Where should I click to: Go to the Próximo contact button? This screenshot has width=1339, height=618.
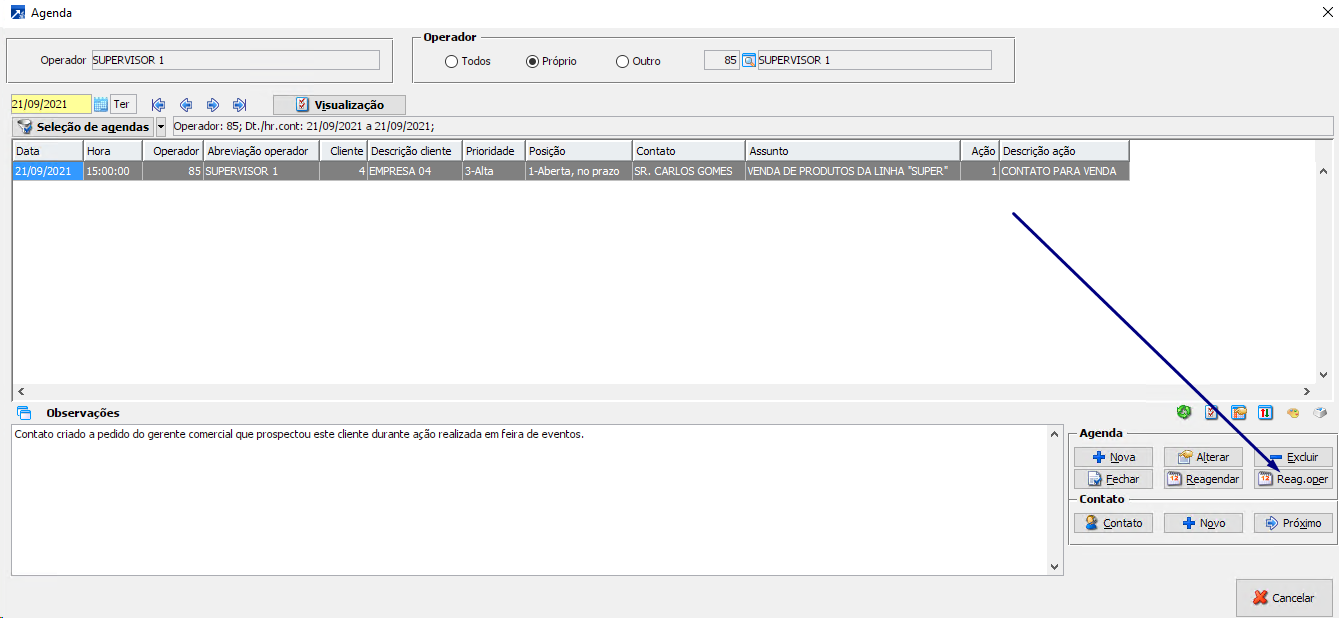coord(1293,523)
